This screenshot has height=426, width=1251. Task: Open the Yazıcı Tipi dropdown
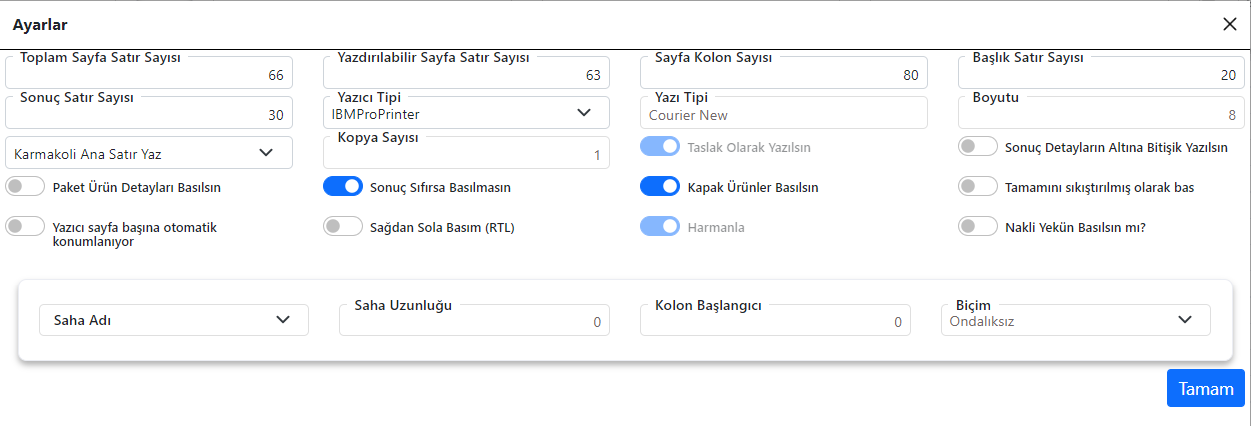[x=466, y=113]
